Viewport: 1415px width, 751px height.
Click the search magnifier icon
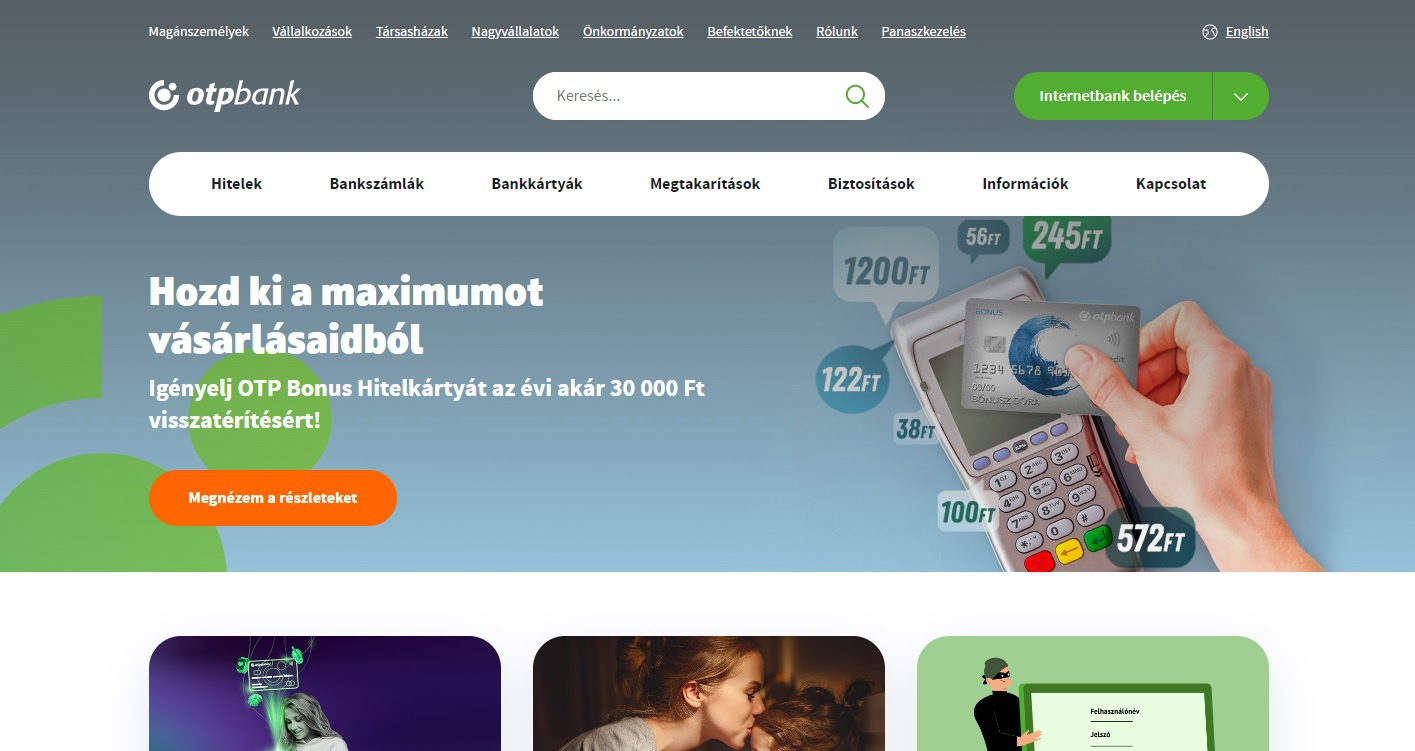(x=857, y=96)
